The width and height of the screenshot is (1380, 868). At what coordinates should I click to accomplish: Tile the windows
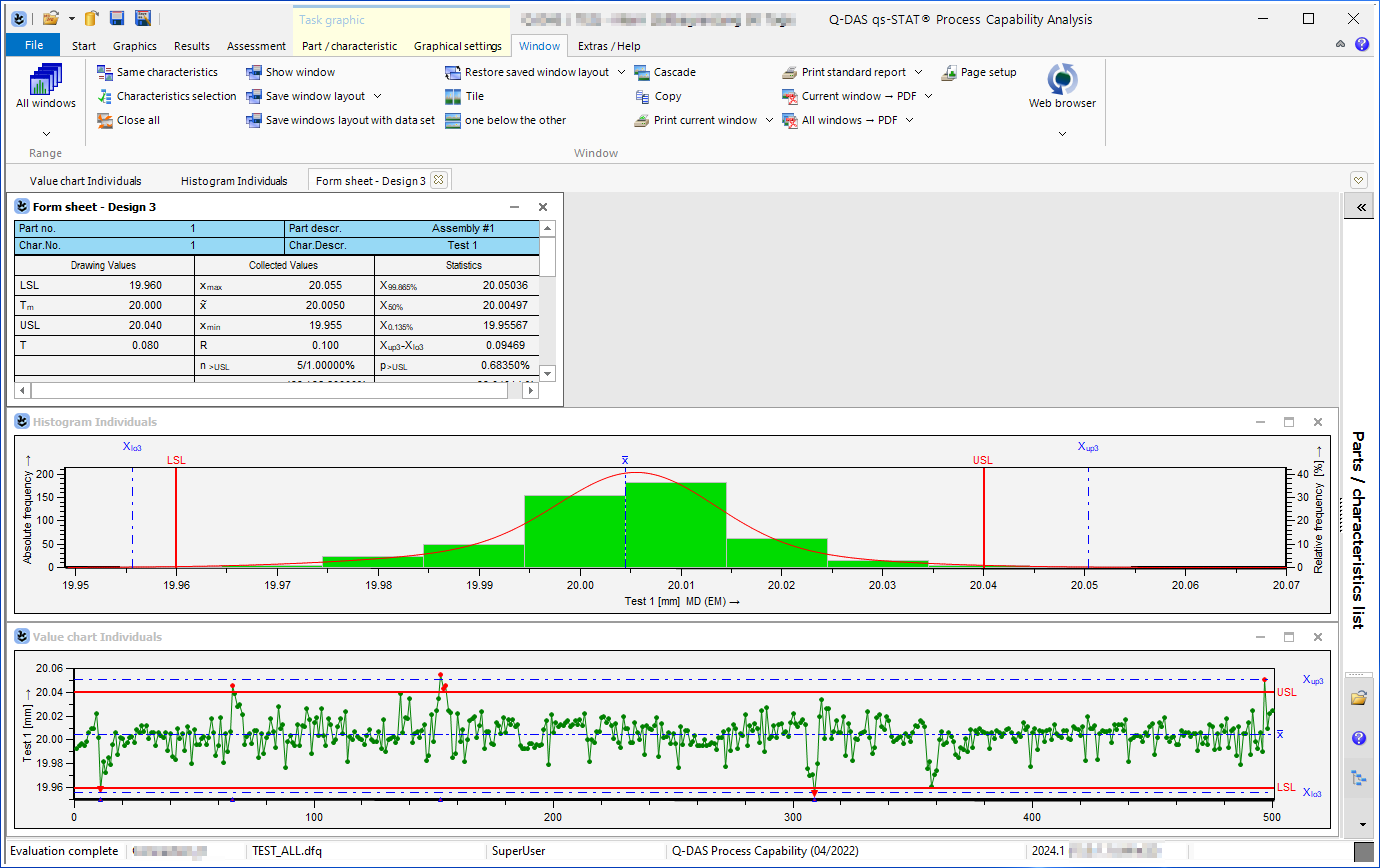tap(465, 96)
